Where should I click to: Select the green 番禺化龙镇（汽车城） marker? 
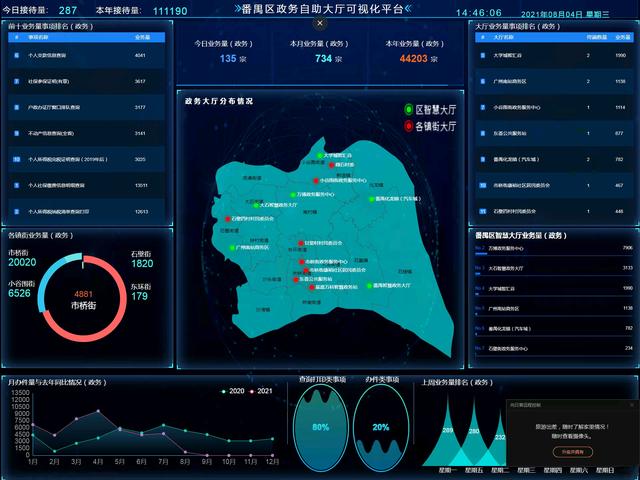pyautogui.click(x=371, y=199)
